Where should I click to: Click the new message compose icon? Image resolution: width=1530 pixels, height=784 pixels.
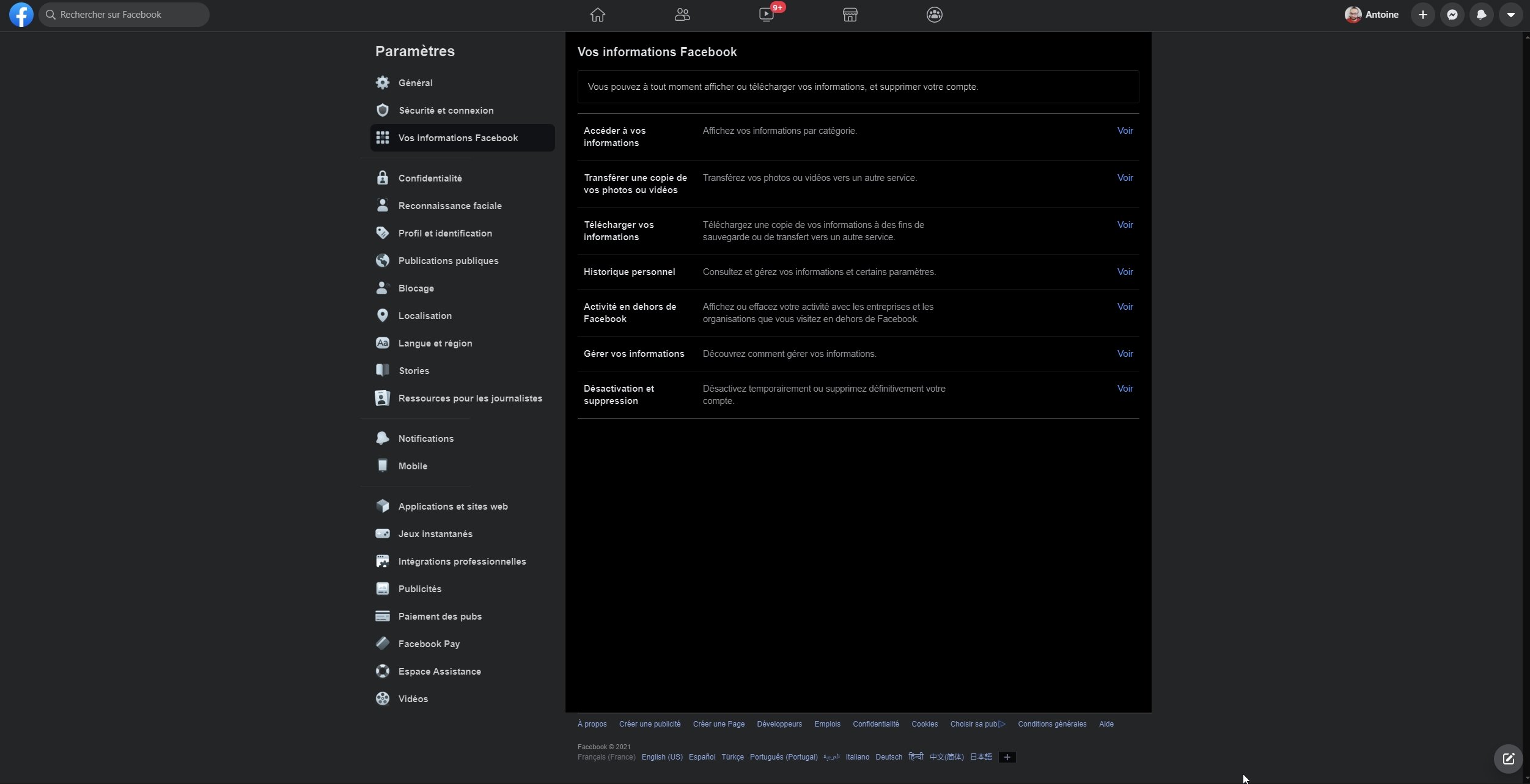[1508, 758]
